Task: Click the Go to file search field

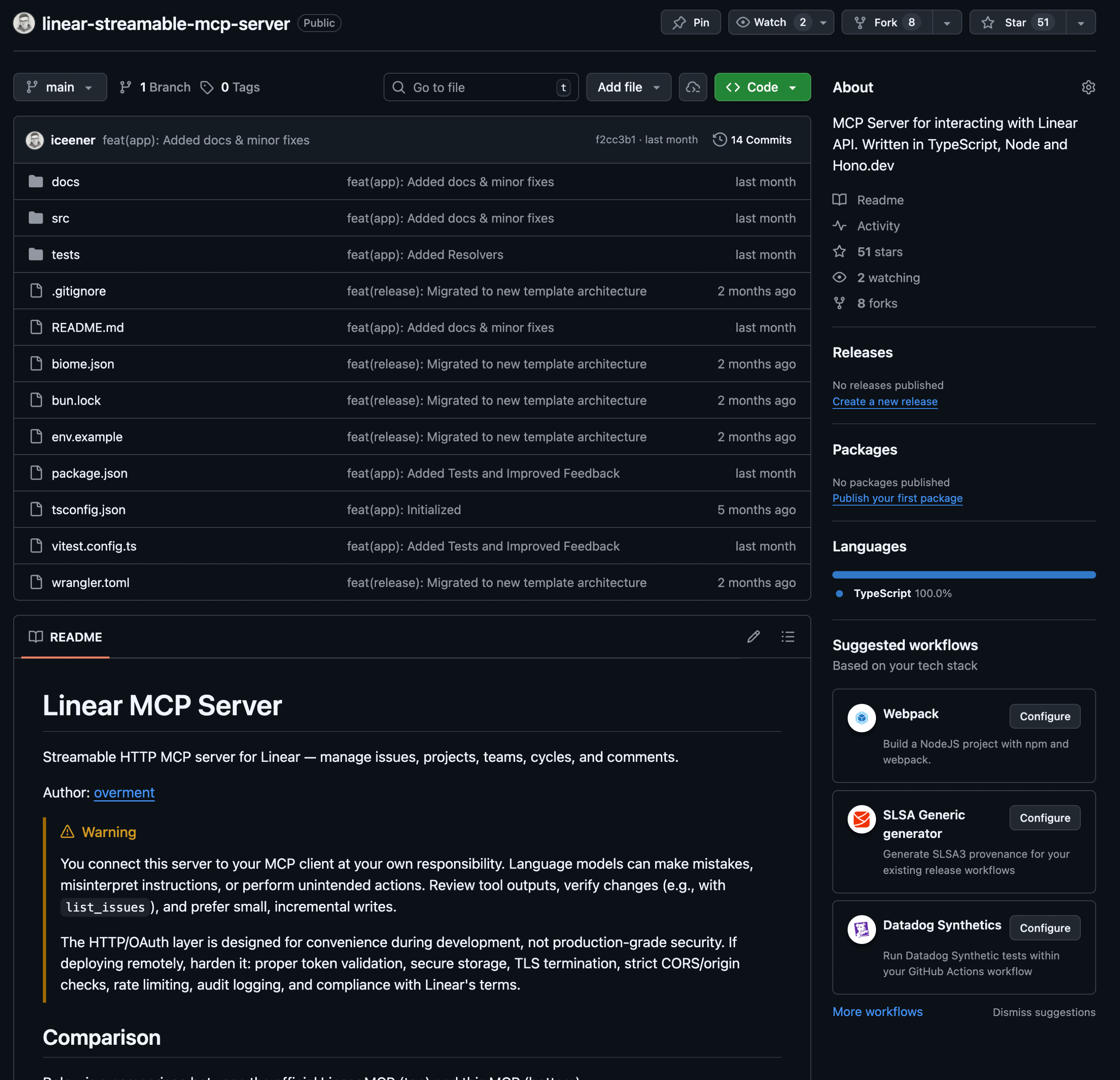Action: coord(480,88)
